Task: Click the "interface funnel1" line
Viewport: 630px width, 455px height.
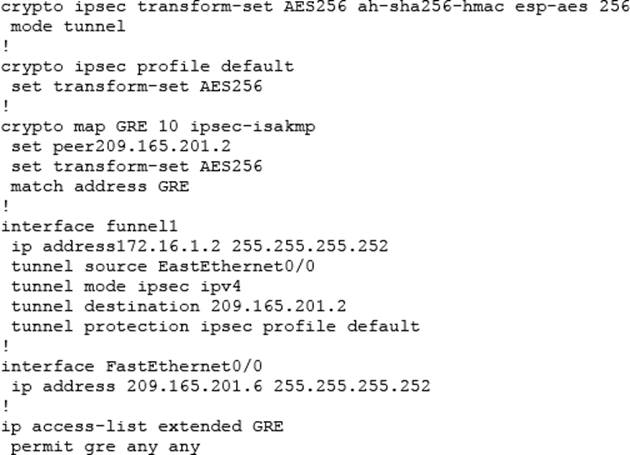Action: 85,226
